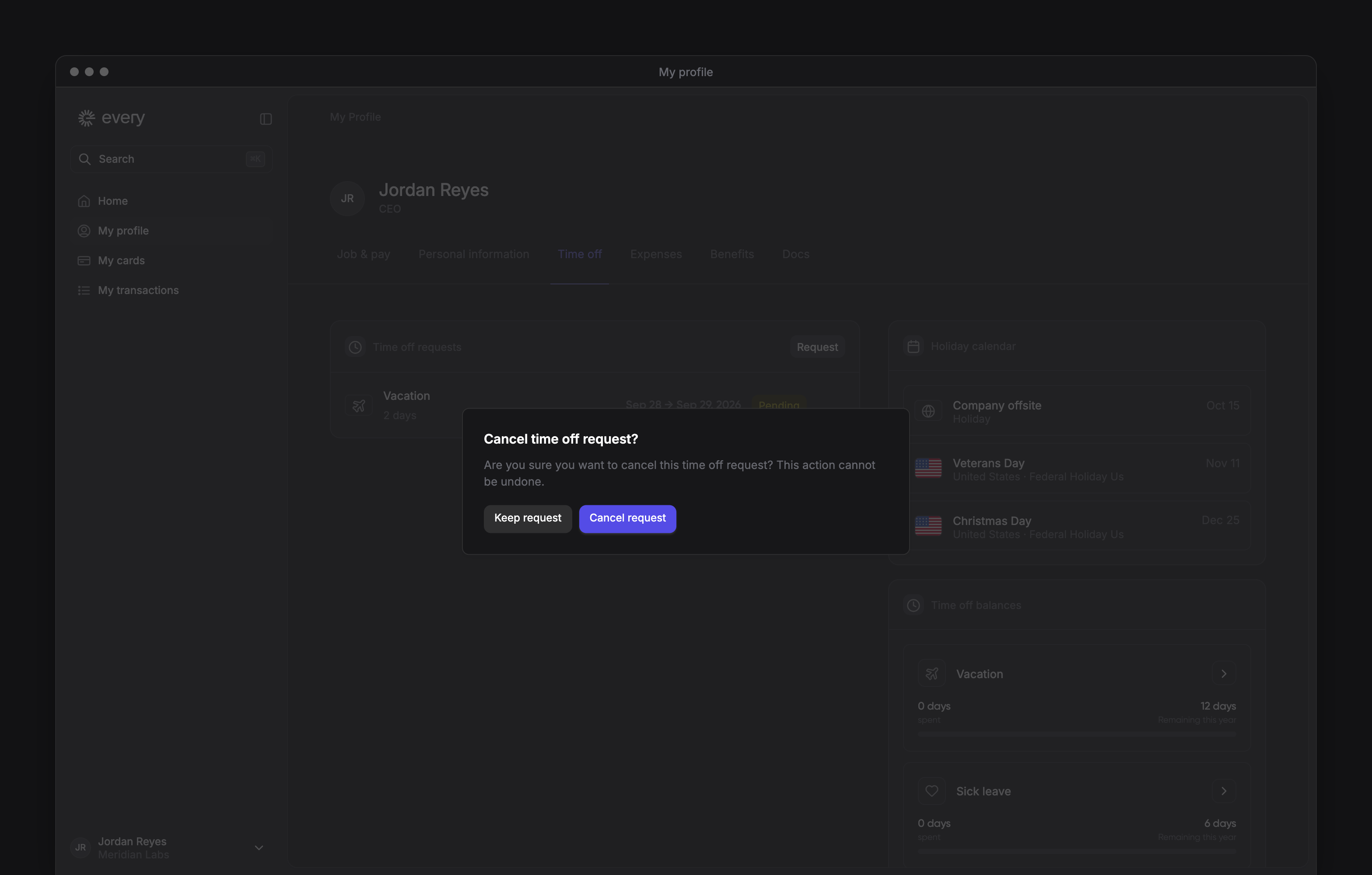Click the My Profile breadcrumb
Screen dimensions: 1372x875
tap(355, 117)
